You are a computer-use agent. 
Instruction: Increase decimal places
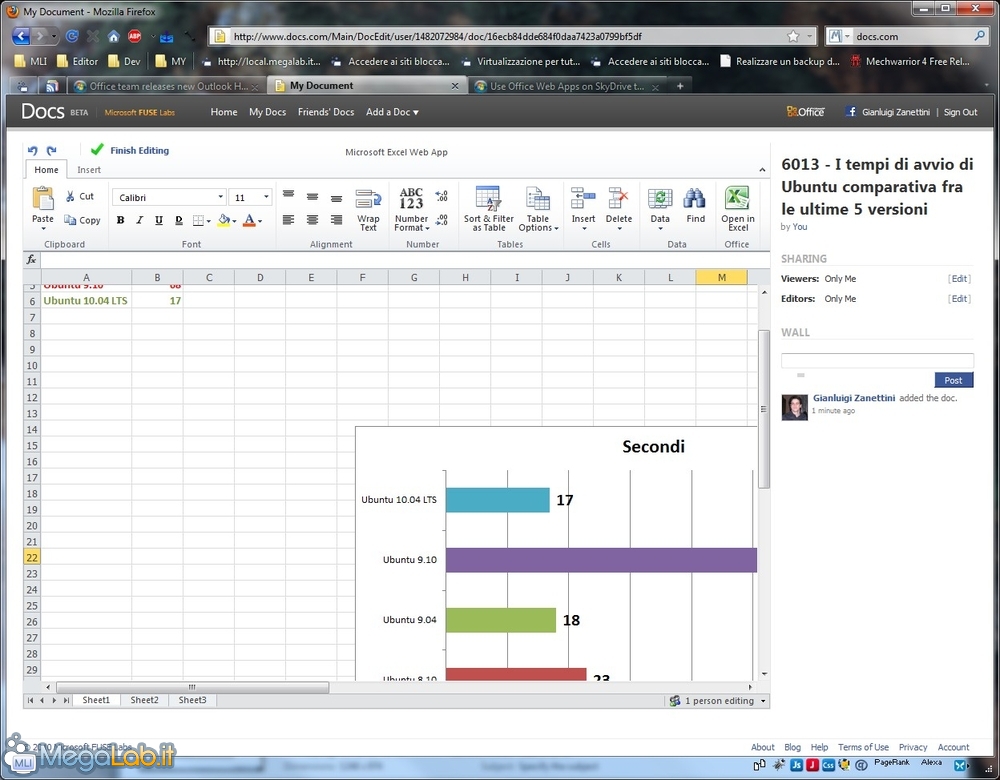(441, 196)
